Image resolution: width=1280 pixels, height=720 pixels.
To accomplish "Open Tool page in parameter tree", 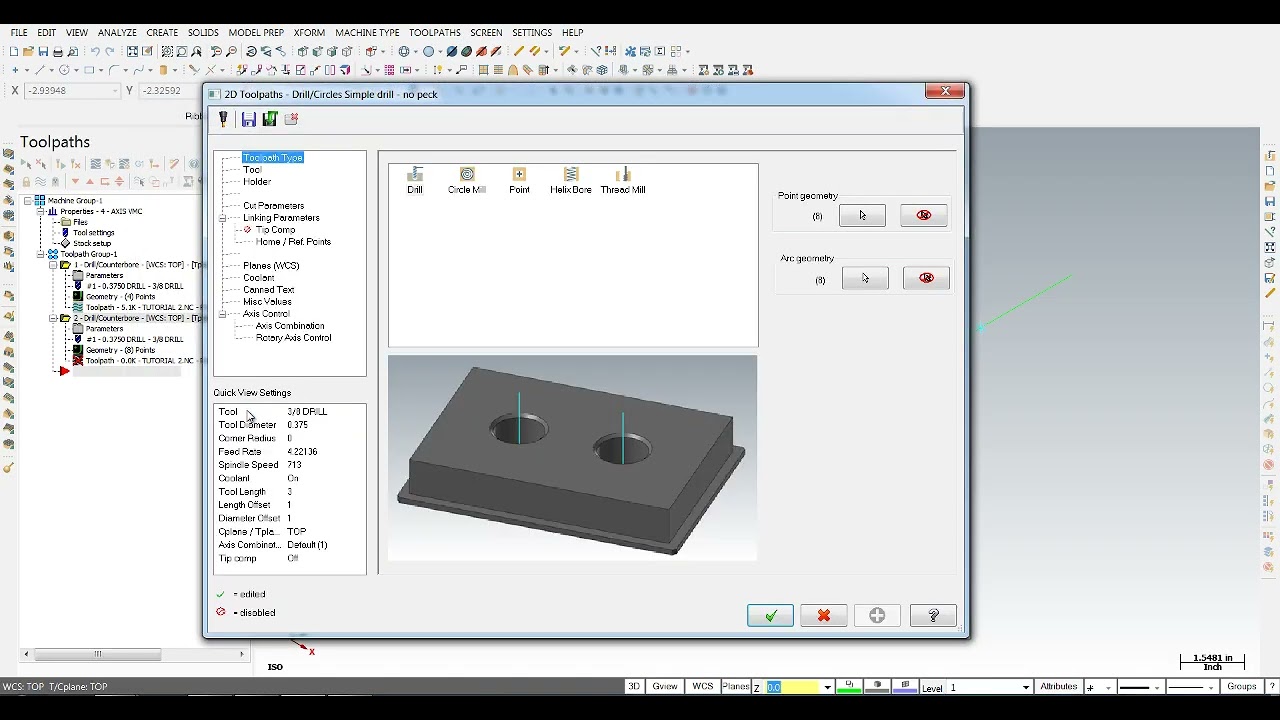I will pos(252,170).
